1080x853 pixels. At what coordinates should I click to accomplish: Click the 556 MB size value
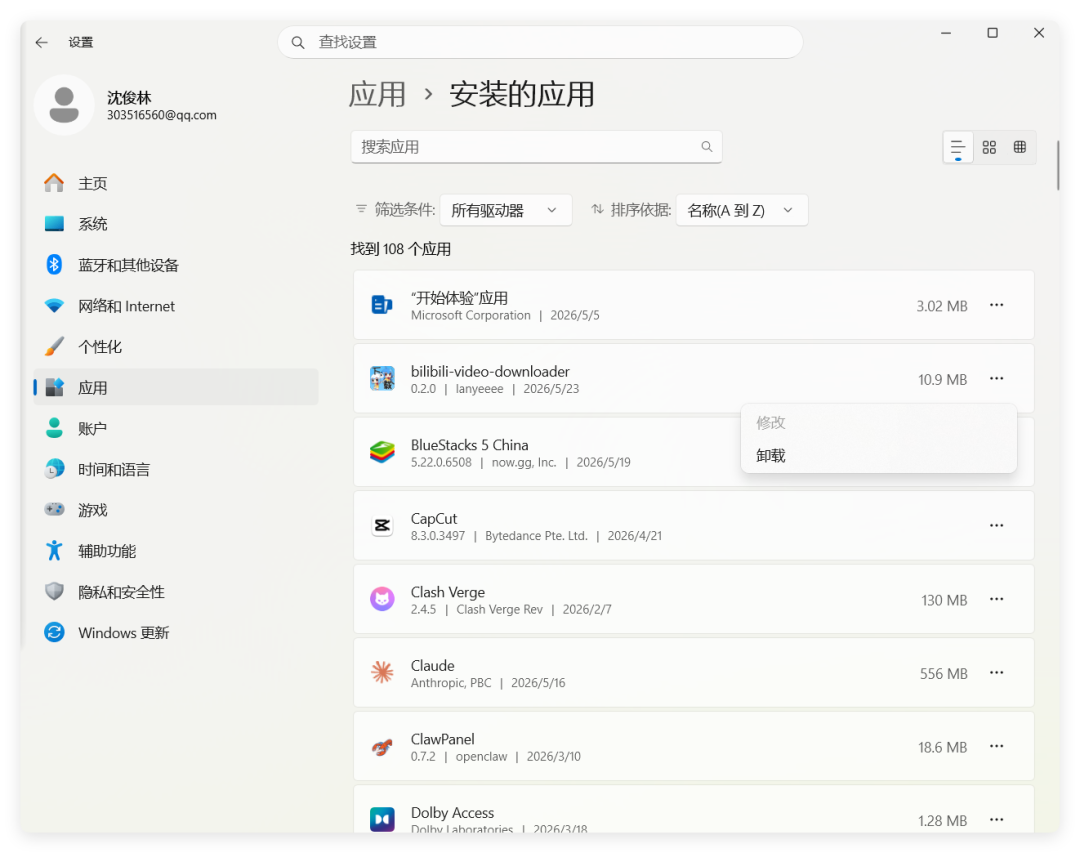click(944, 674)
